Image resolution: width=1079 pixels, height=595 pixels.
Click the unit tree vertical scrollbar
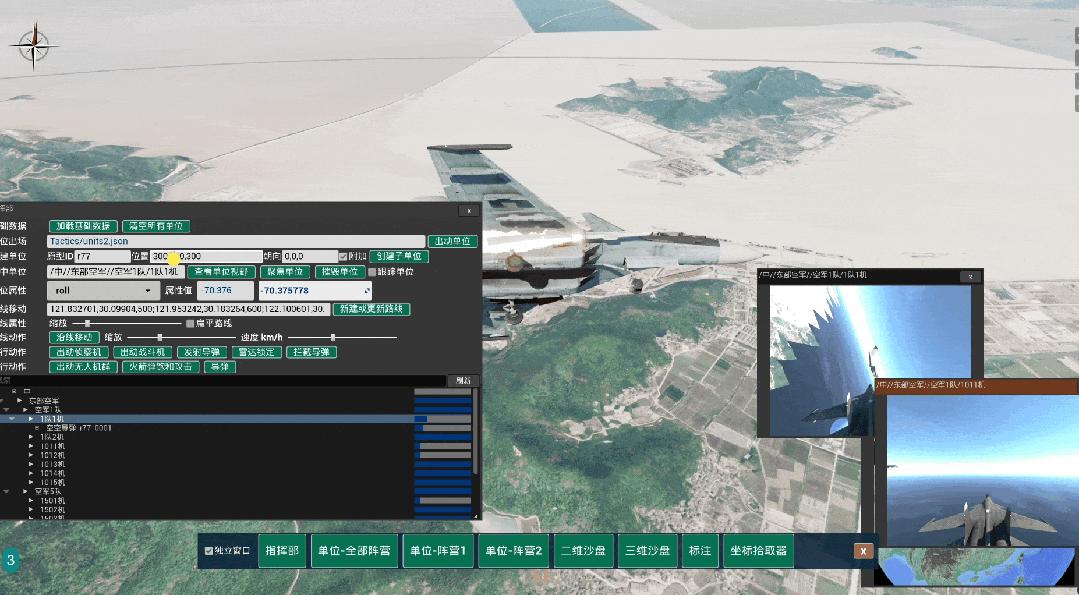476,431
